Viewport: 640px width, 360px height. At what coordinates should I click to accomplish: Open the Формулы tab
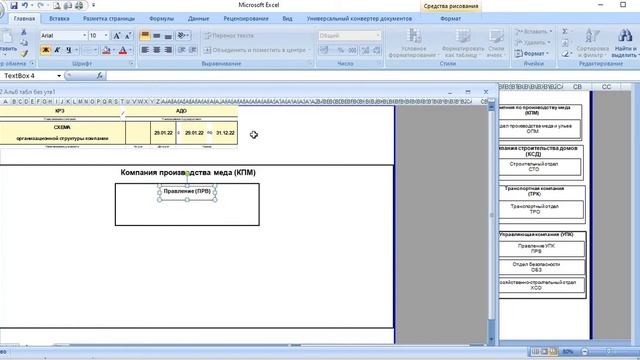point(161,18)
